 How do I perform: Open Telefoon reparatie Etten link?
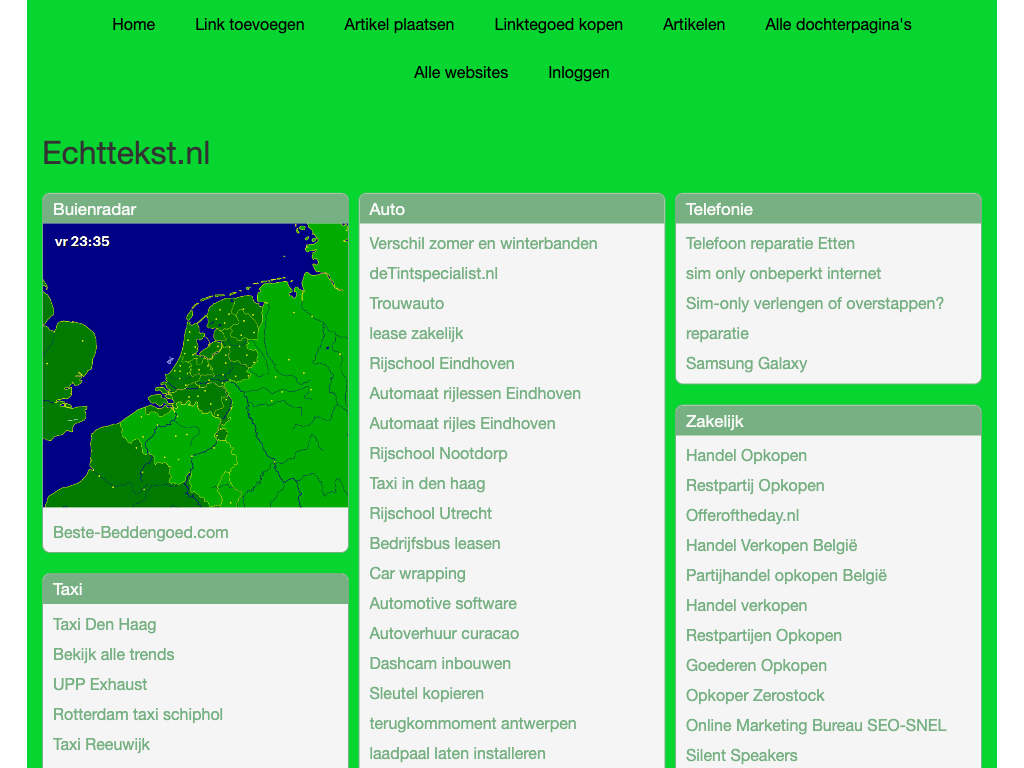[770, 243]
